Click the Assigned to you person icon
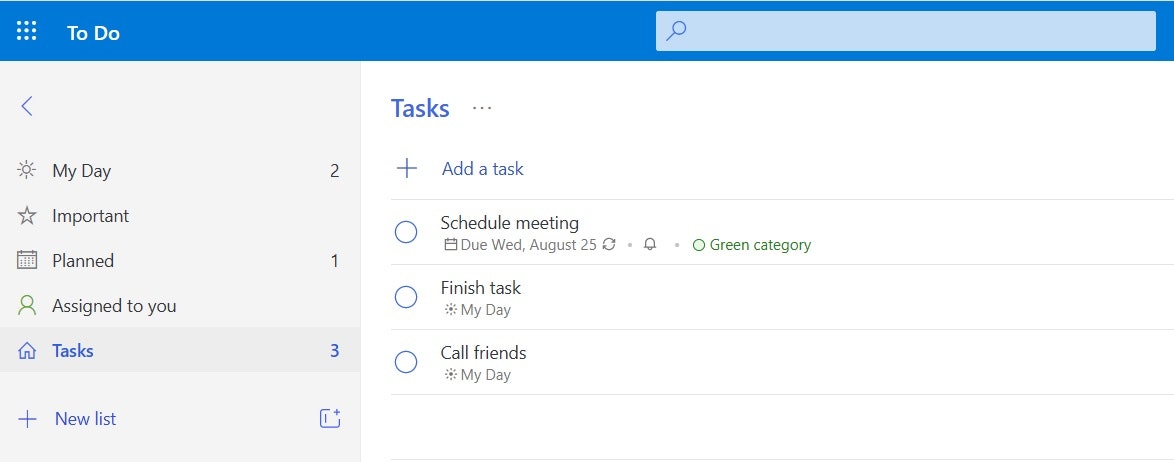 coord(27,305)
